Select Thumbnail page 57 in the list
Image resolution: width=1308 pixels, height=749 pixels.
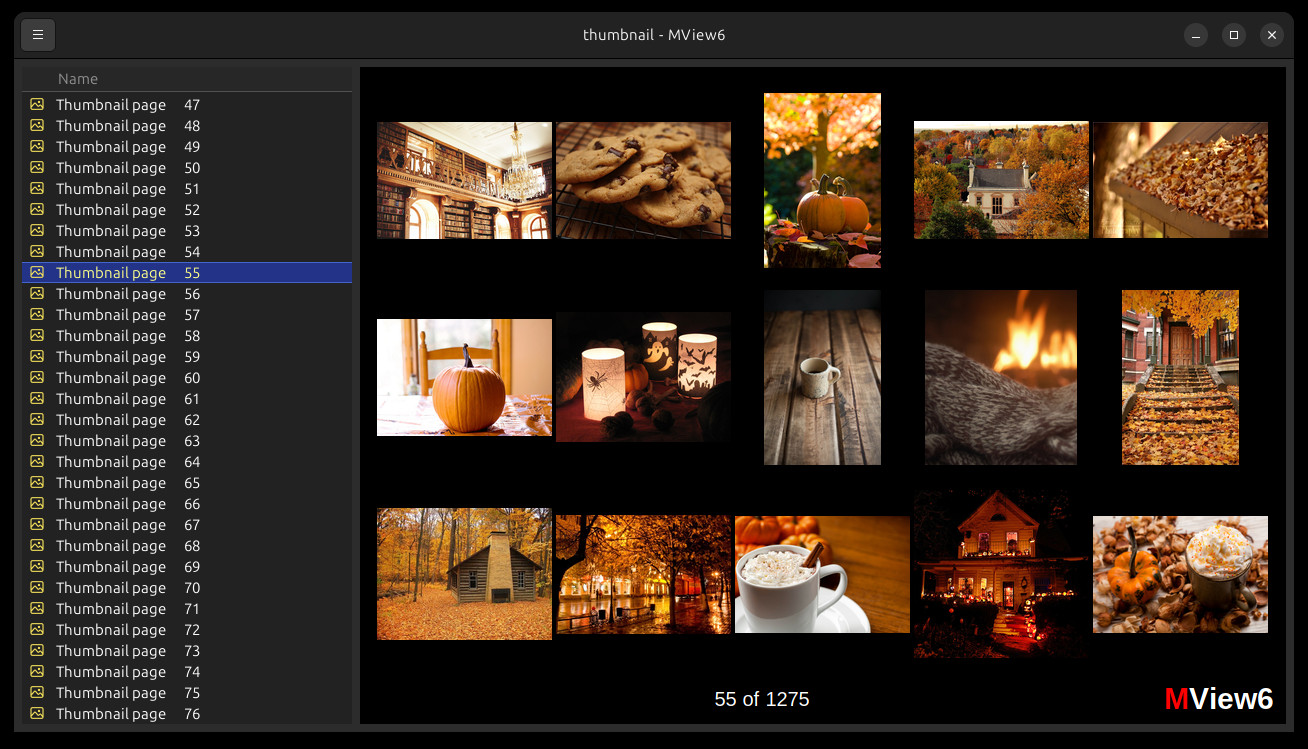point(187,315)
